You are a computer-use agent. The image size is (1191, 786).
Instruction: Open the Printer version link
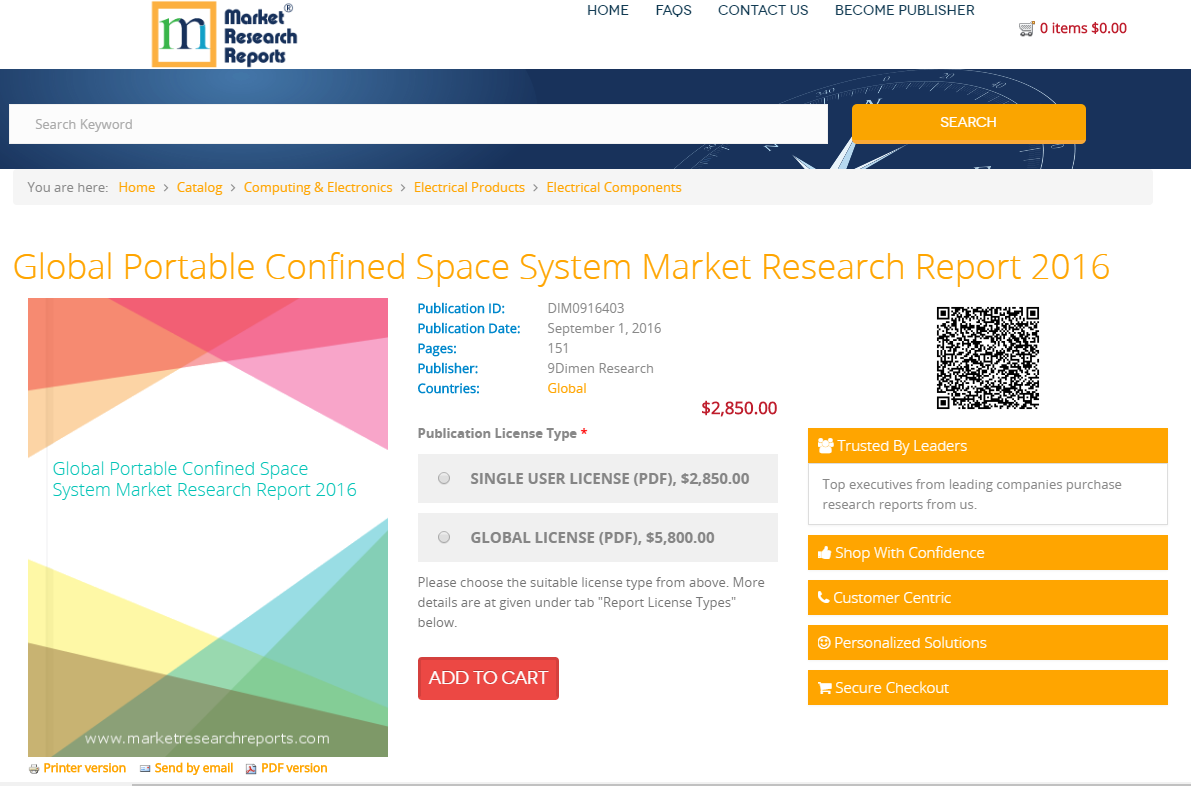[84, 769]
